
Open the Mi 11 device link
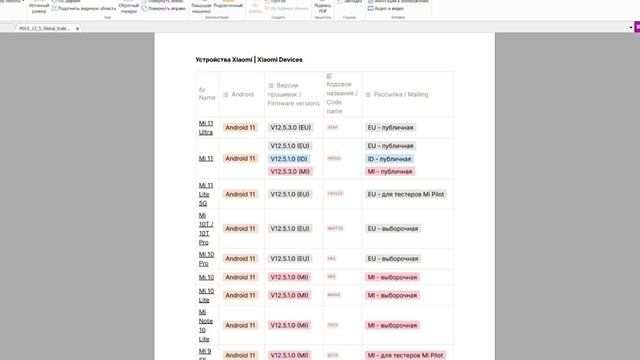(206, 158)
